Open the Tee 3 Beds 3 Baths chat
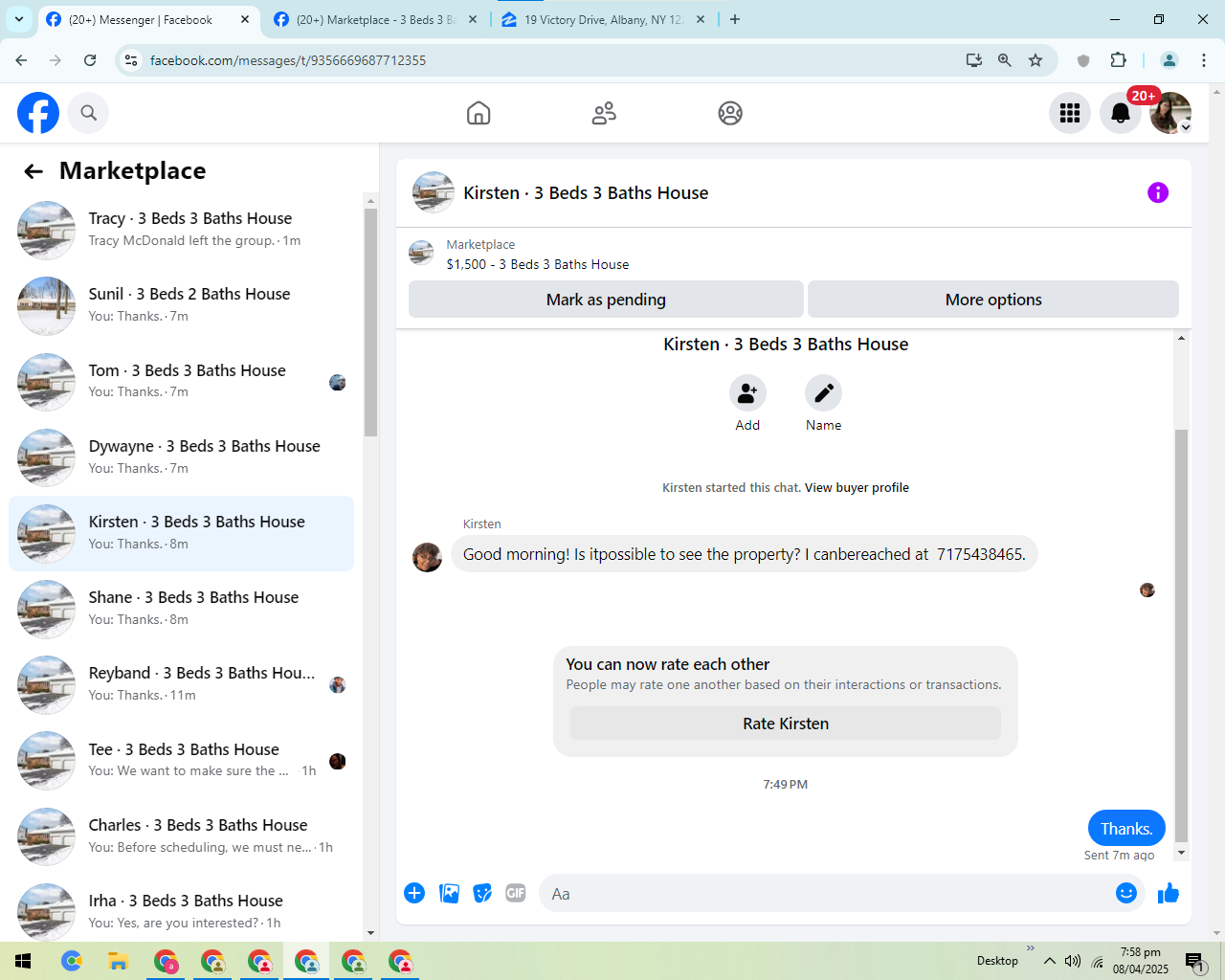The image size is (1225, 980). pos(182,760)
